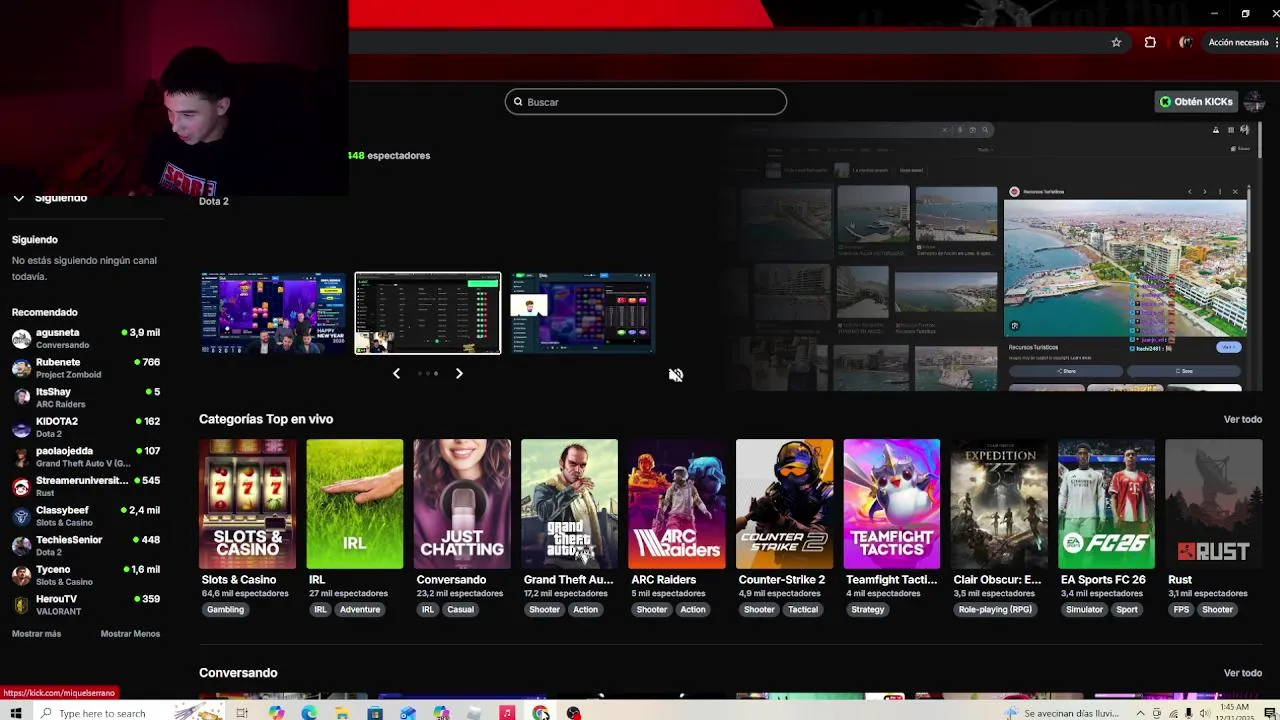Viewport: 1280px width, 720px height.
Task: Switch to Google Chrome in taskbar
Action: (541, 713)
